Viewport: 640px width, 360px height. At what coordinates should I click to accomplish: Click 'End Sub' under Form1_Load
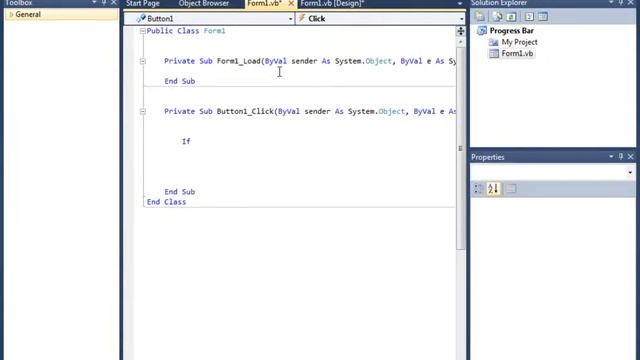pos(180,81)
